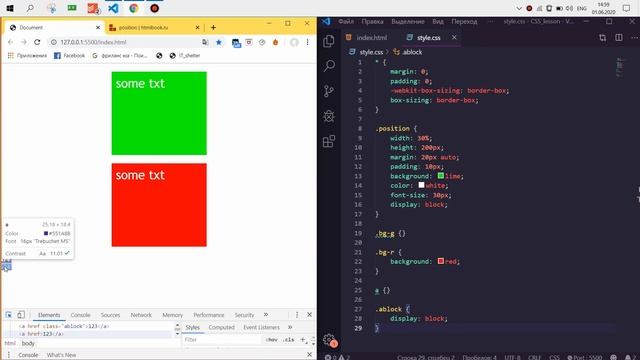
Task: Switch to the DevTools Performance tab
Action: pyautogui.click(x=209, y=315)
